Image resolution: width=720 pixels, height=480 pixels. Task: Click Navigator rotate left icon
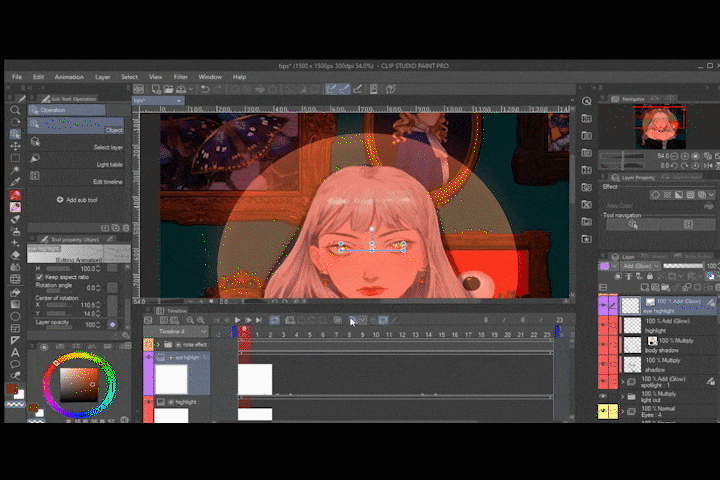pos(674,165)
